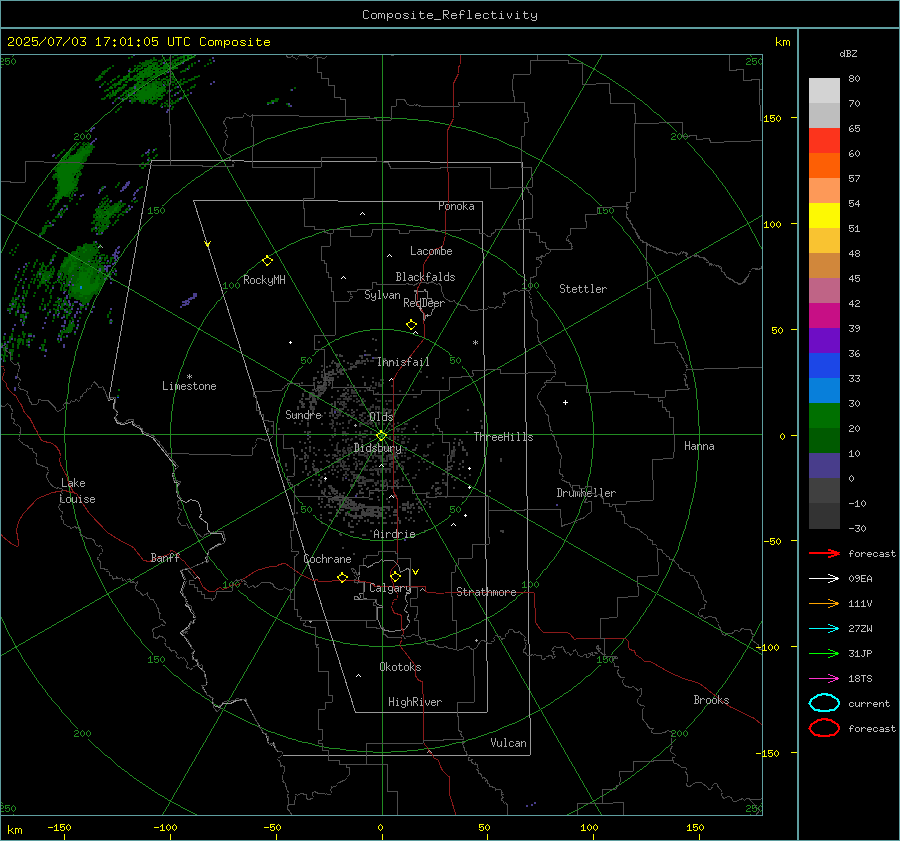Select the orange 111V arrow legend icon

click(824, 603)
